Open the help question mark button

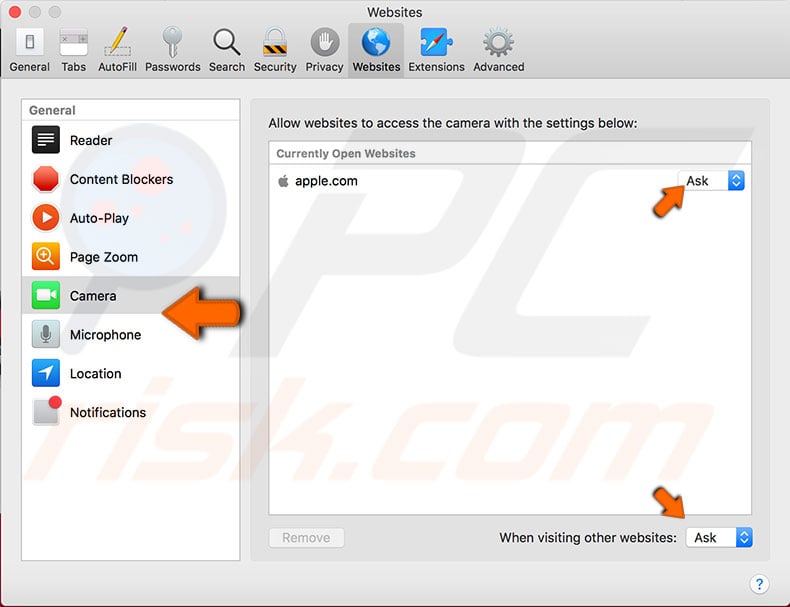[x=759, y=584]
